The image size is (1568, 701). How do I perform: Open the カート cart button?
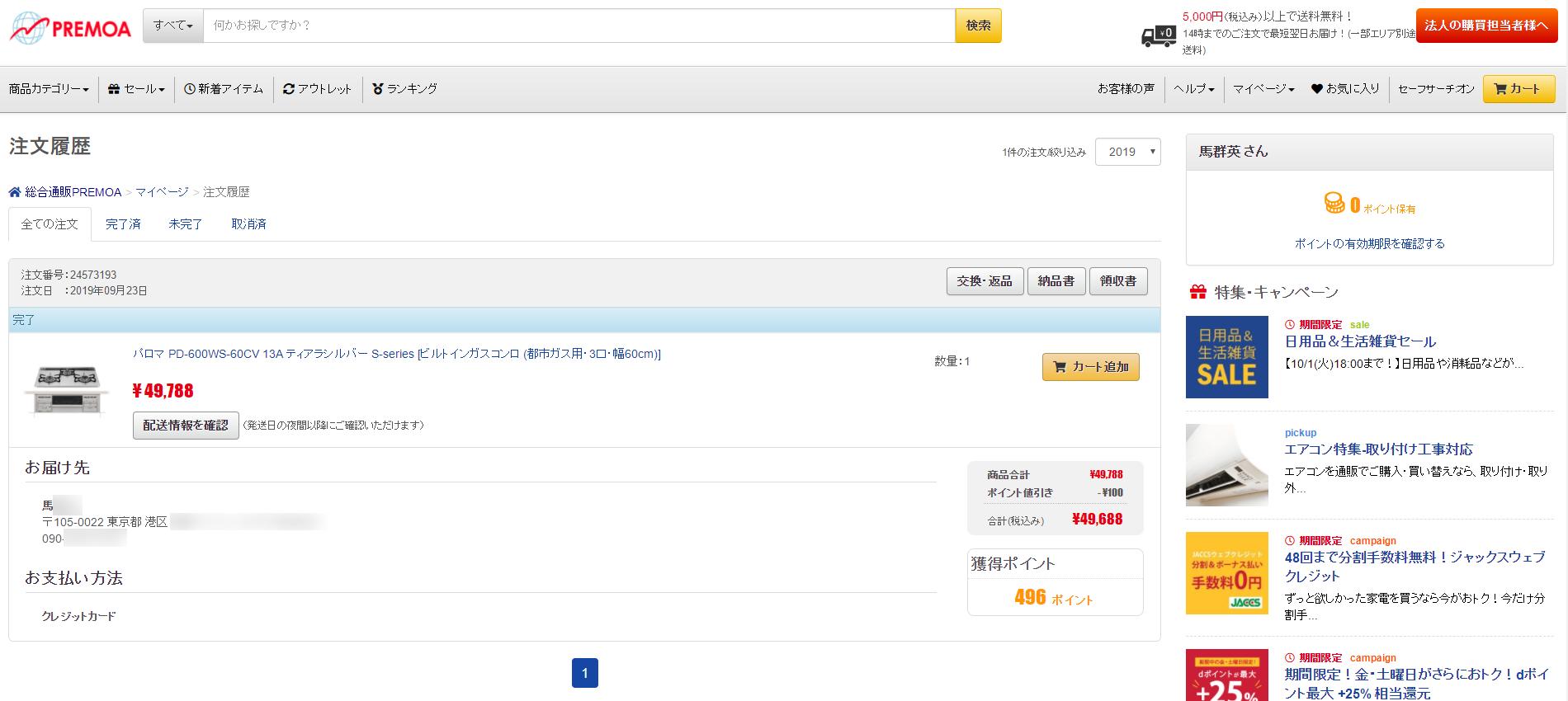click(x=1518, y=89)
